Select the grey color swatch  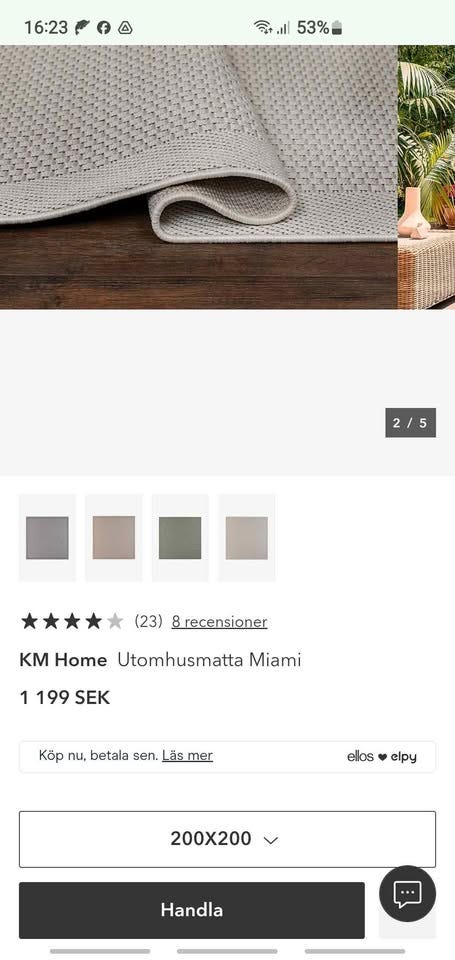click(x=47, y=538)
